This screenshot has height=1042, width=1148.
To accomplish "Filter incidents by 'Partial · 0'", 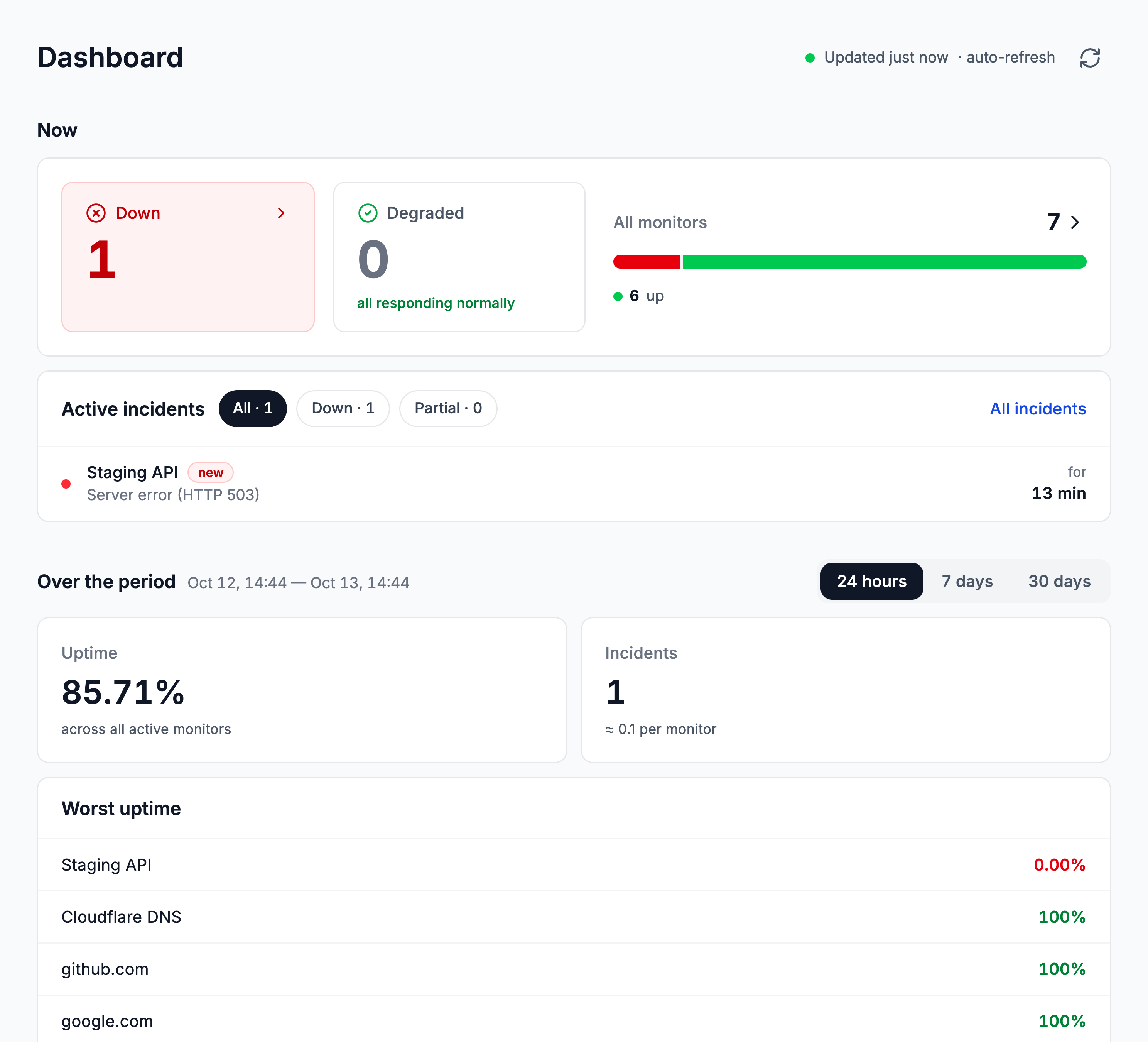I will click(448, 408).
